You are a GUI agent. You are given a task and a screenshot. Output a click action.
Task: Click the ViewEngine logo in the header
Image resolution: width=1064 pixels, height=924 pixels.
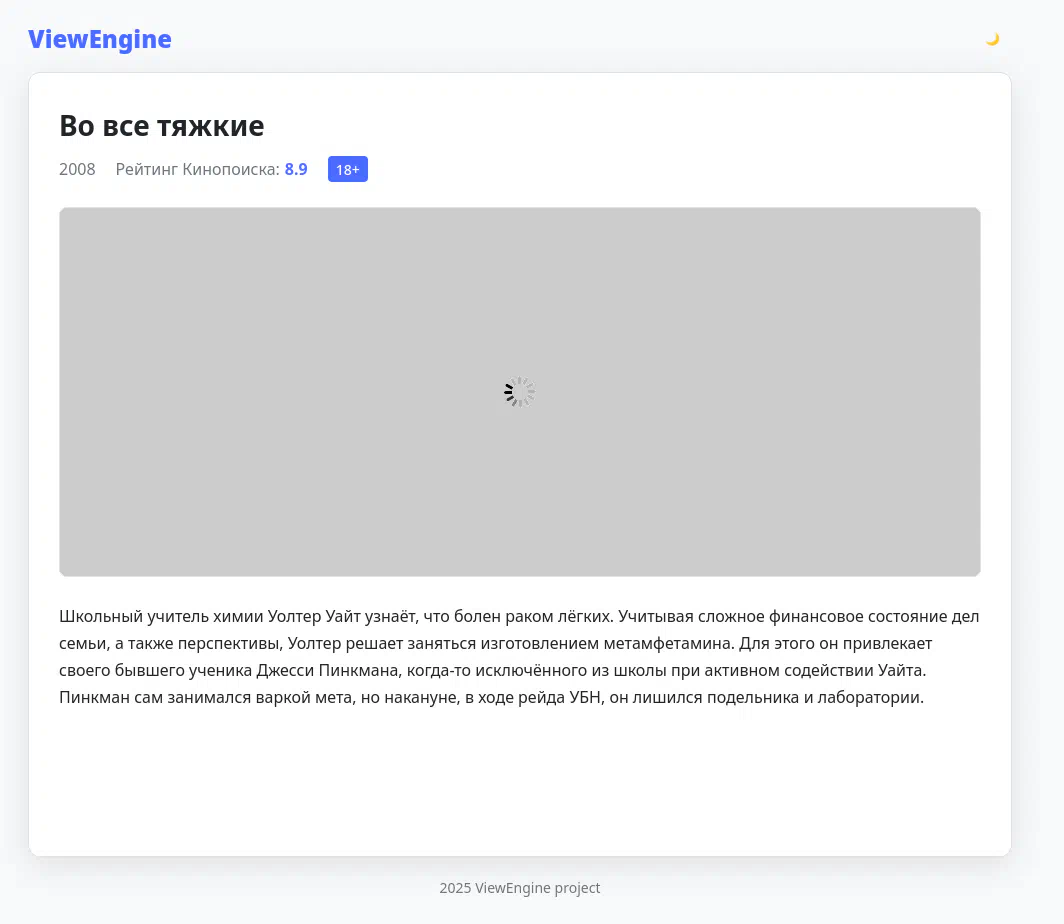[x=100, y=39]
